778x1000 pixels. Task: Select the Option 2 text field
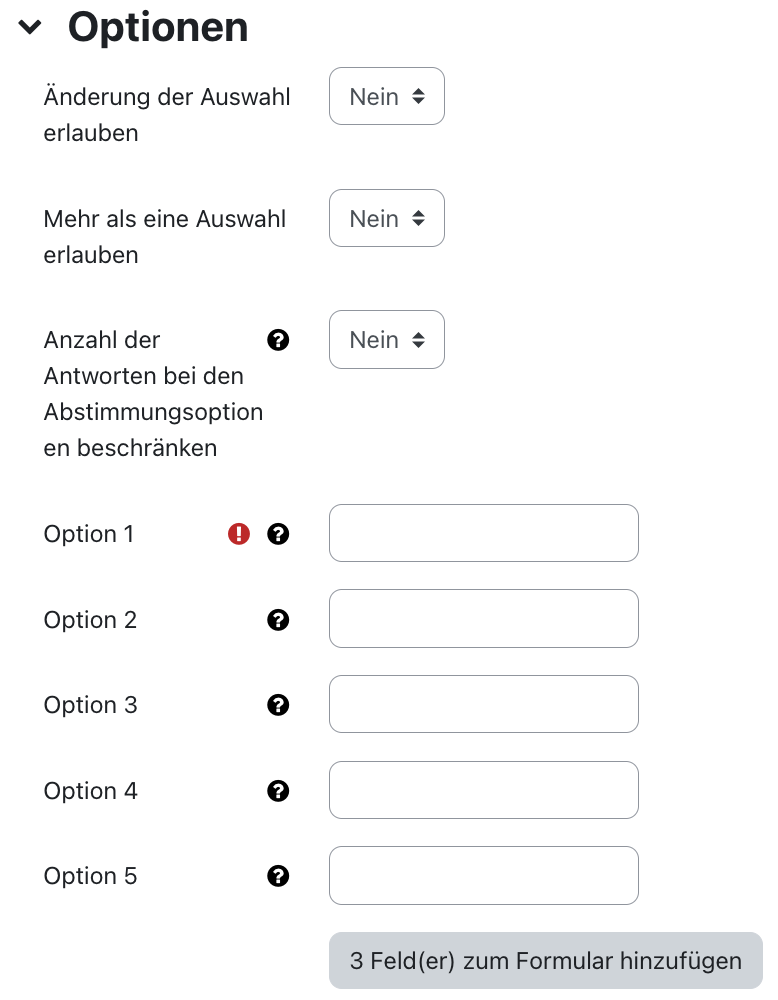tap(483, 619)
